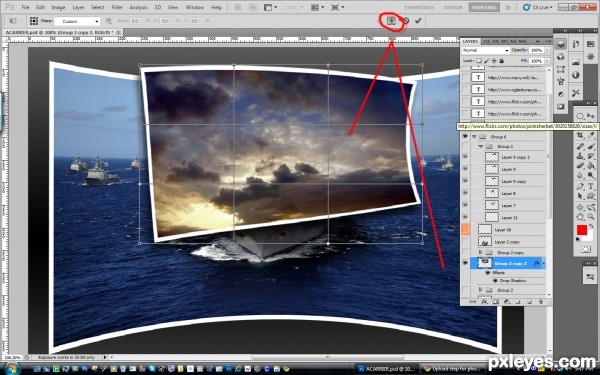Open the Warp Custom style dropdown
The width and height of the screenshot is (600, 375).
click(x=77, y=21)
